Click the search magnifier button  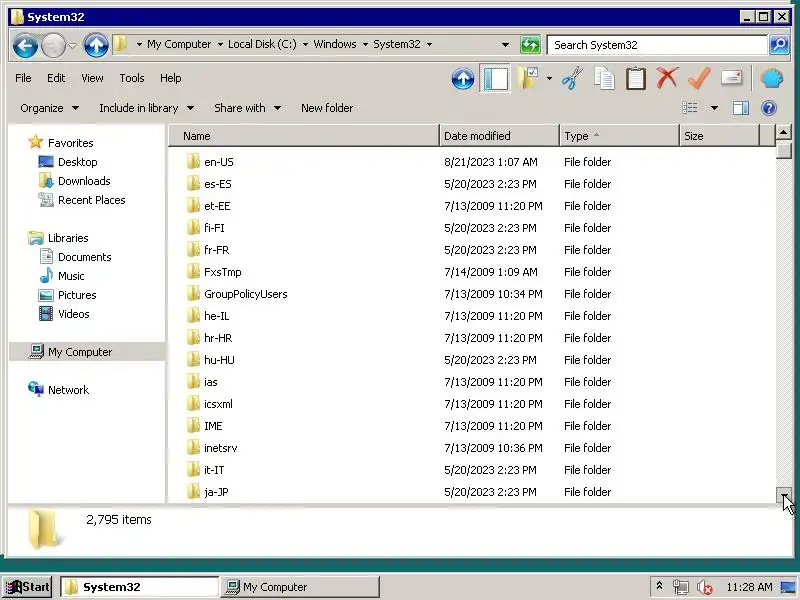coord(779,45)
